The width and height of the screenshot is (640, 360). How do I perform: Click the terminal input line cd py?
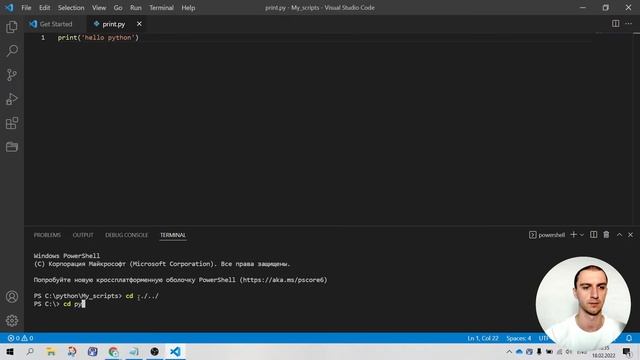(60, 304)
